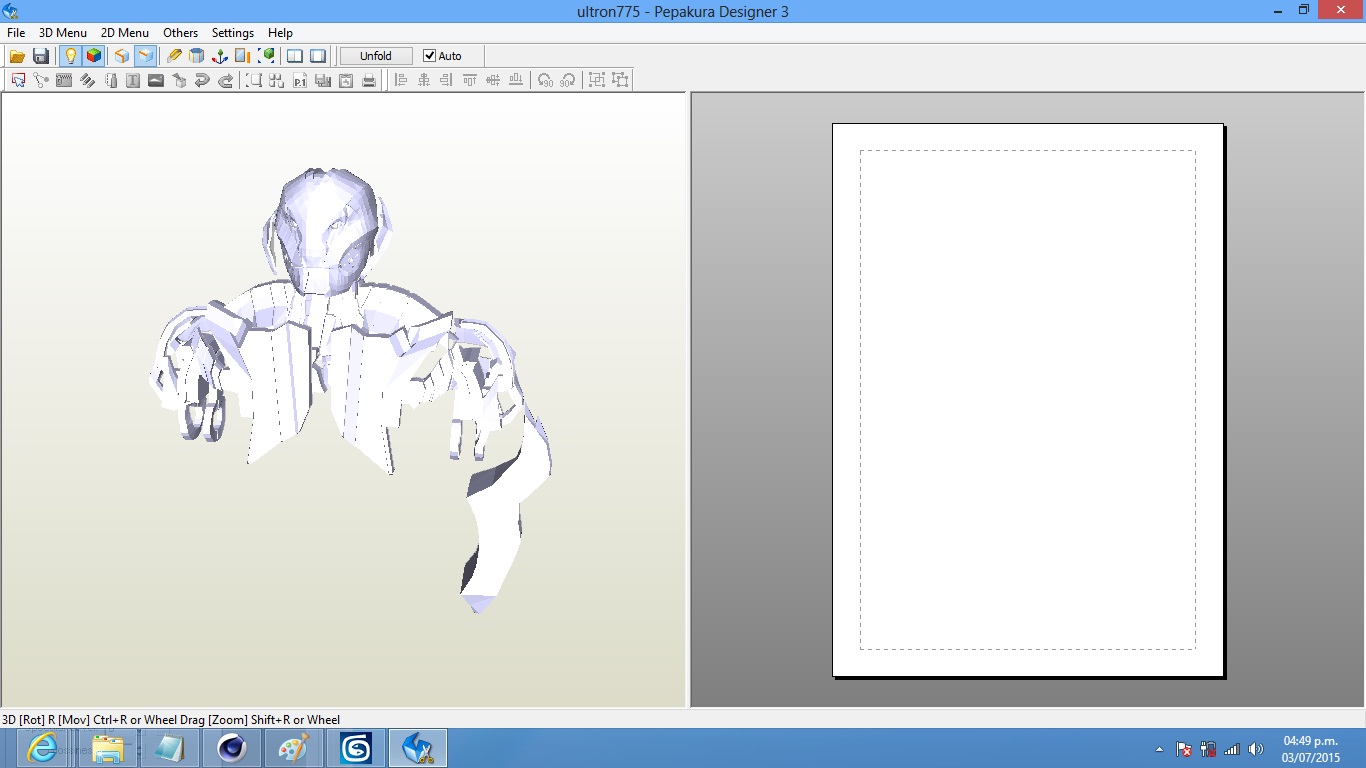Open the Help menu

(280, 33)
